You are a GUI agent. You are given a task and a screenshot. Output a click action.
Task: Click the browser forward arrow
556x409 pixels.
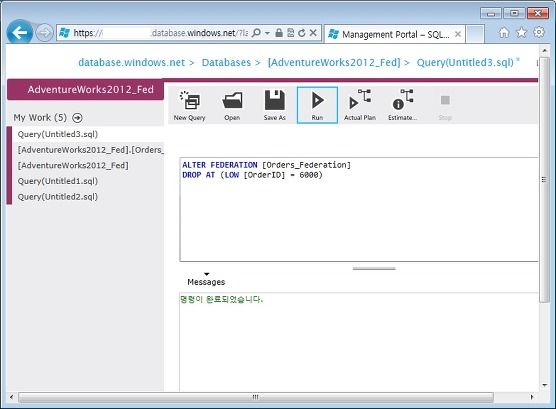click(x=44, y=33)
